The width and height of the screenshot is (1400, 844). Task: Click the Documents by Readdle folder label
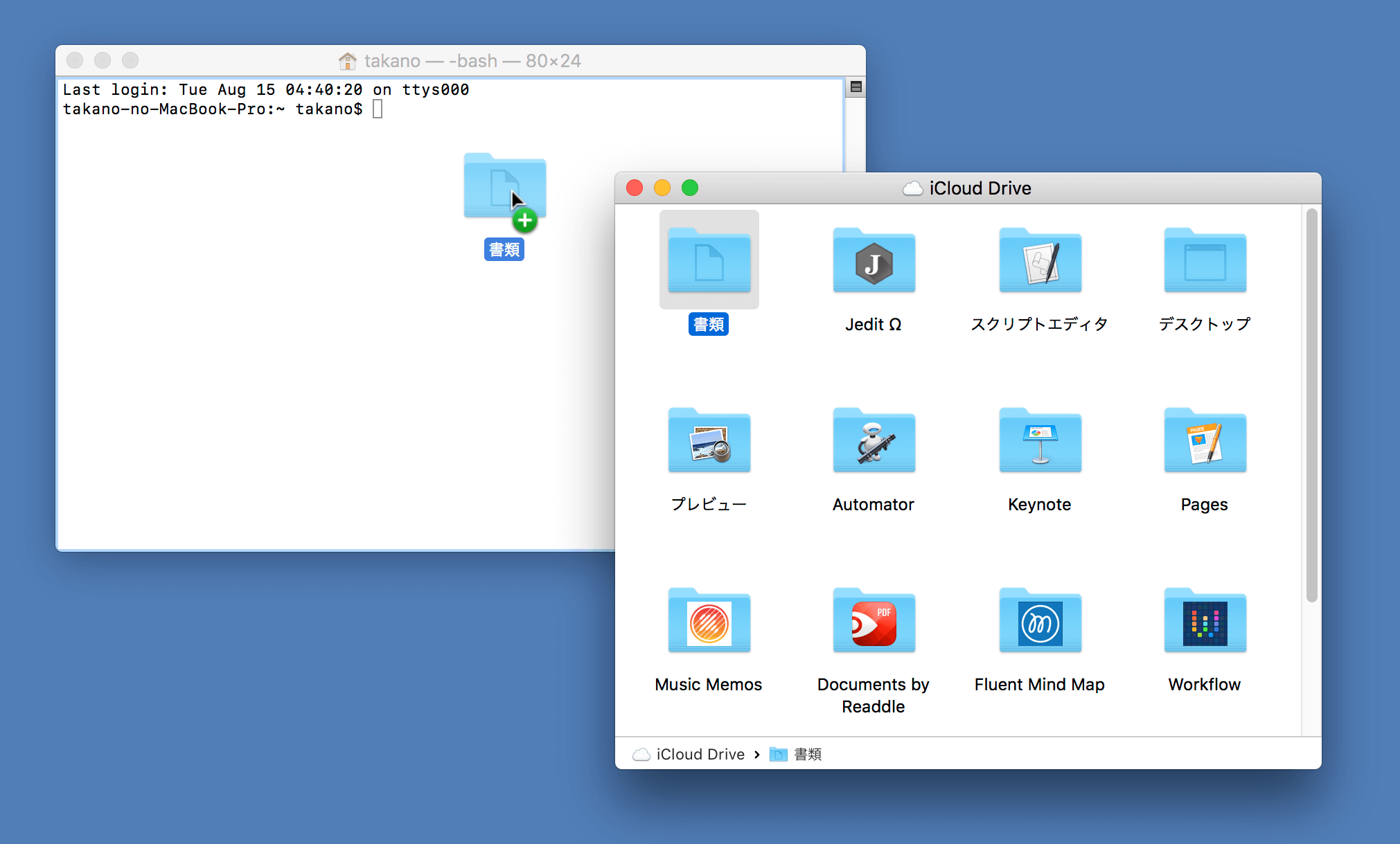[x=874, y=695]
